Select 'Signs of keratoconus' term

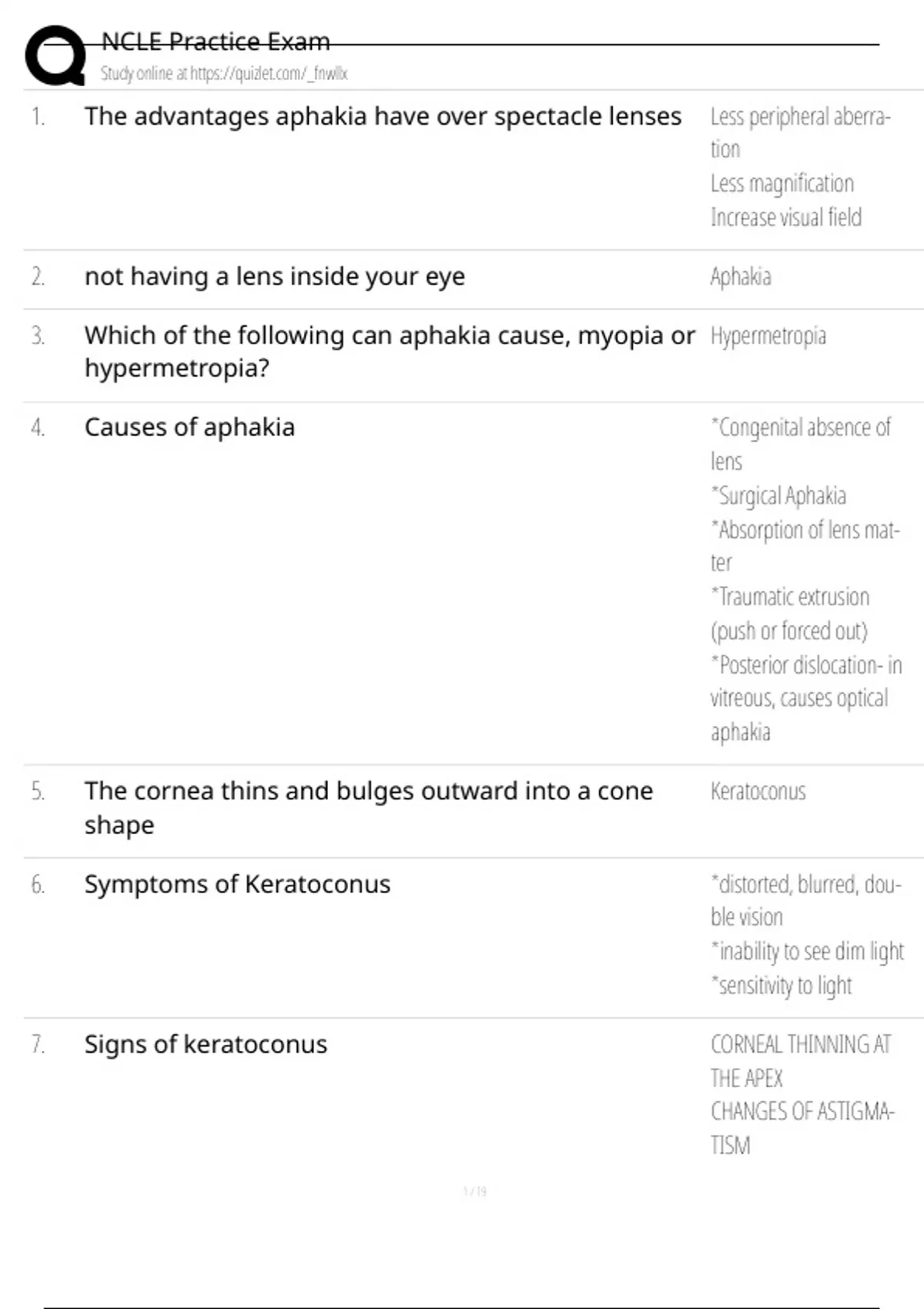coord(206,1044)
